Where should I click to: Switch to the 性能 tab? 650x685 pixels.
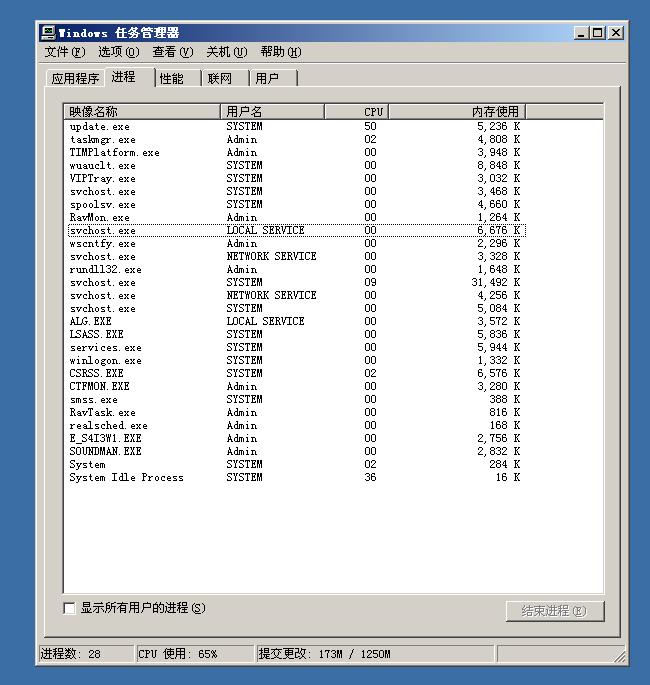coord(178,79)
